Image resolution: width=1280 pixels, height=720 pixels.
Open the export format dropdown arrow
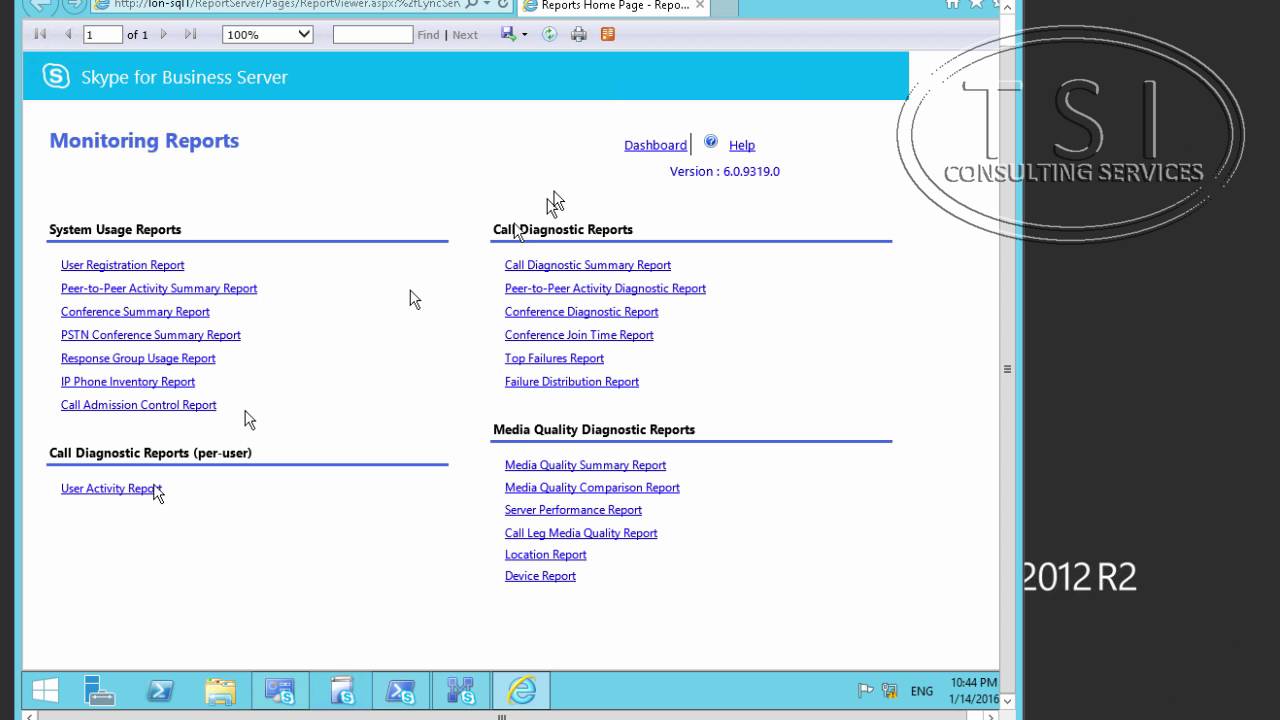point(524,35)
